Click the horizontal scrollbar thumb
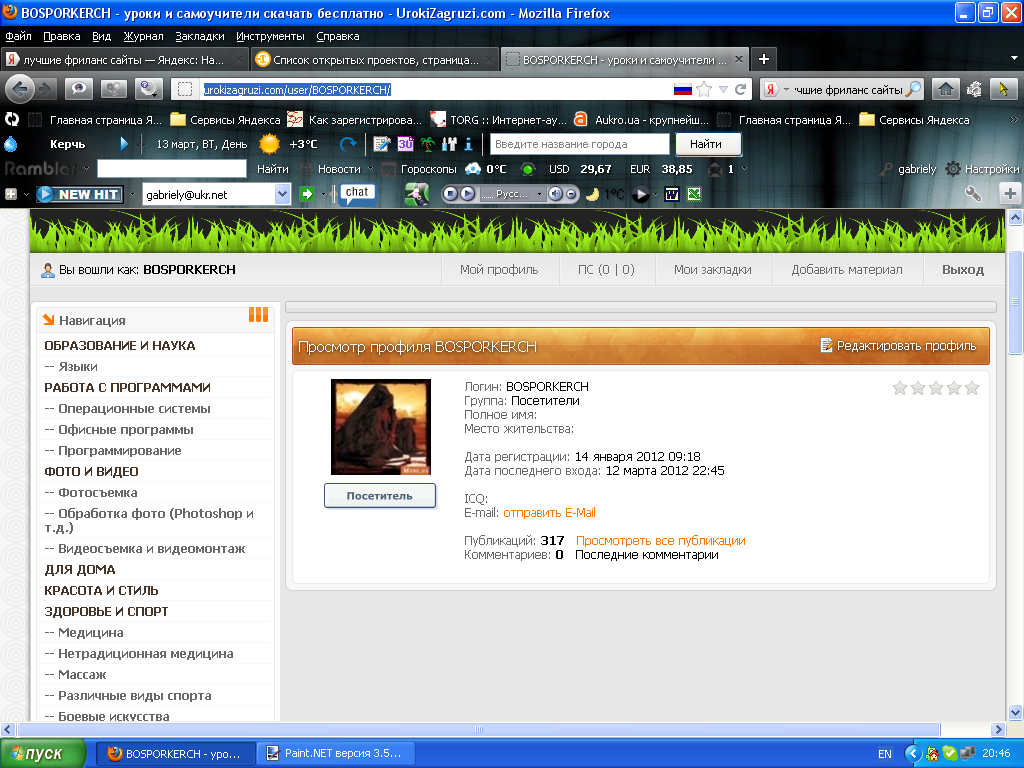Image resolution: width=1024 pixels, height=768 pixels. (x=478, y=729)
